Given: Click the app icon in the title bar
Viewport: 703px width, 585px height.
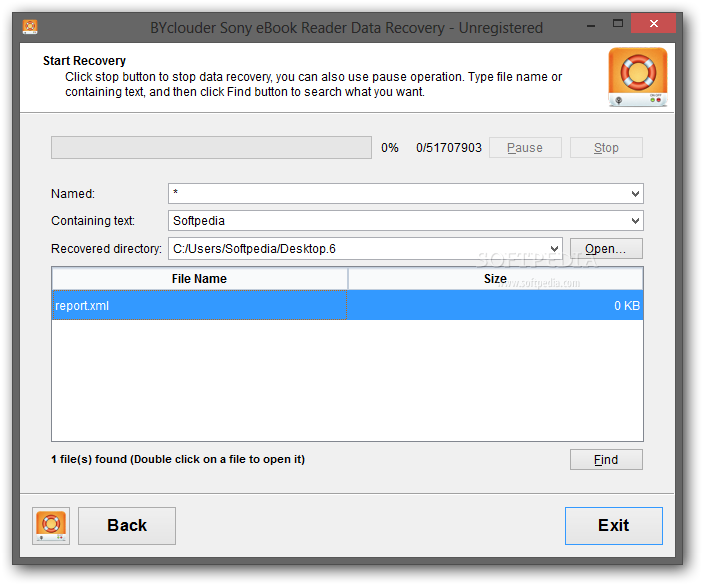Looking at the screenshot, I should 30,27.
